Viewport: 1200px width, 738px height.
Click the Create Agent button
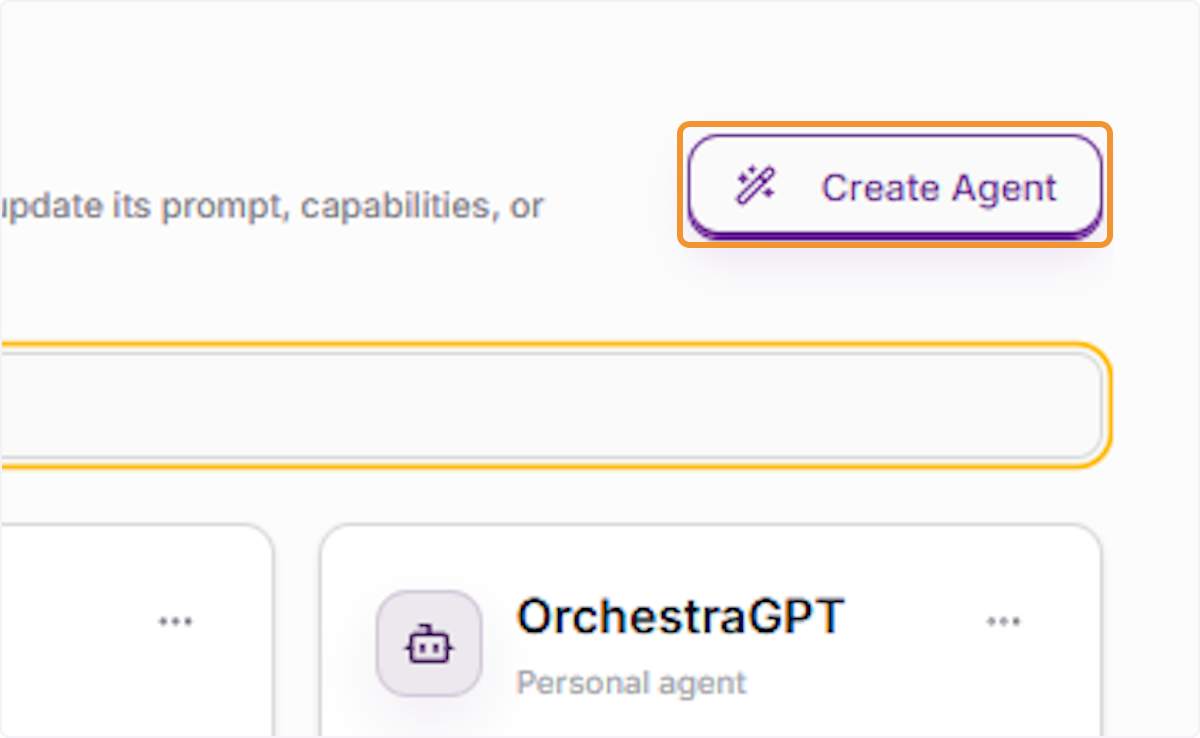tap(895, 186)
